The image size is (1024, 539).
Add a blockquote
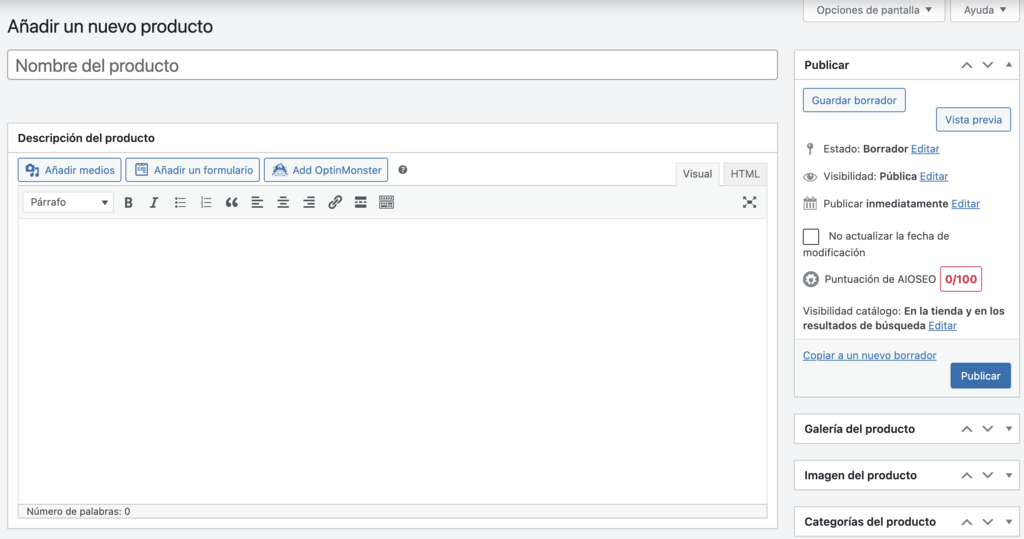(232, 203)
